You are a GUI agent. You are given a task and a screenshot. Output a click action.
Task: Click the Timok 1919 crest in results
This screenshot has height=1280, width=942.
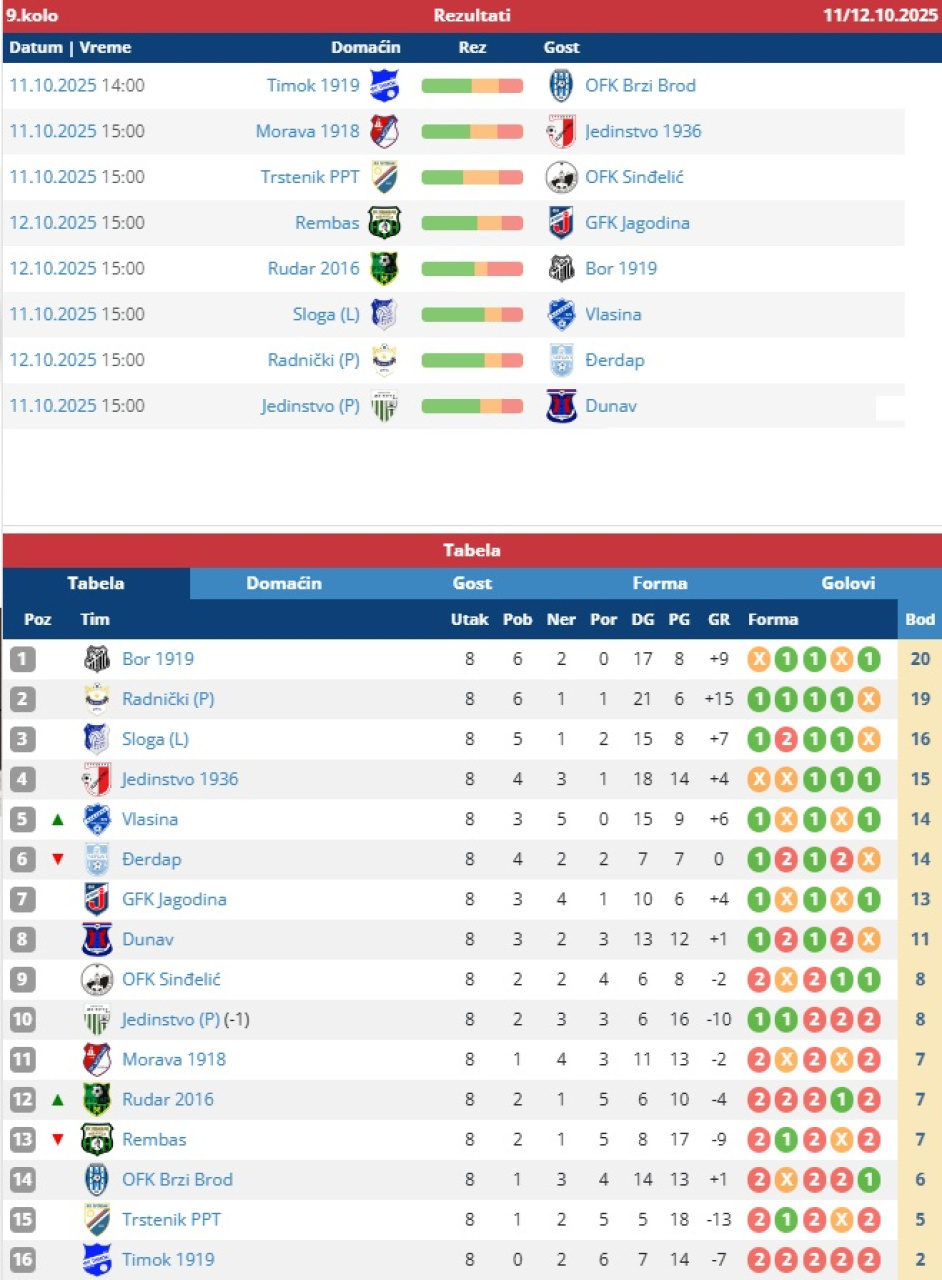point(384,85)
